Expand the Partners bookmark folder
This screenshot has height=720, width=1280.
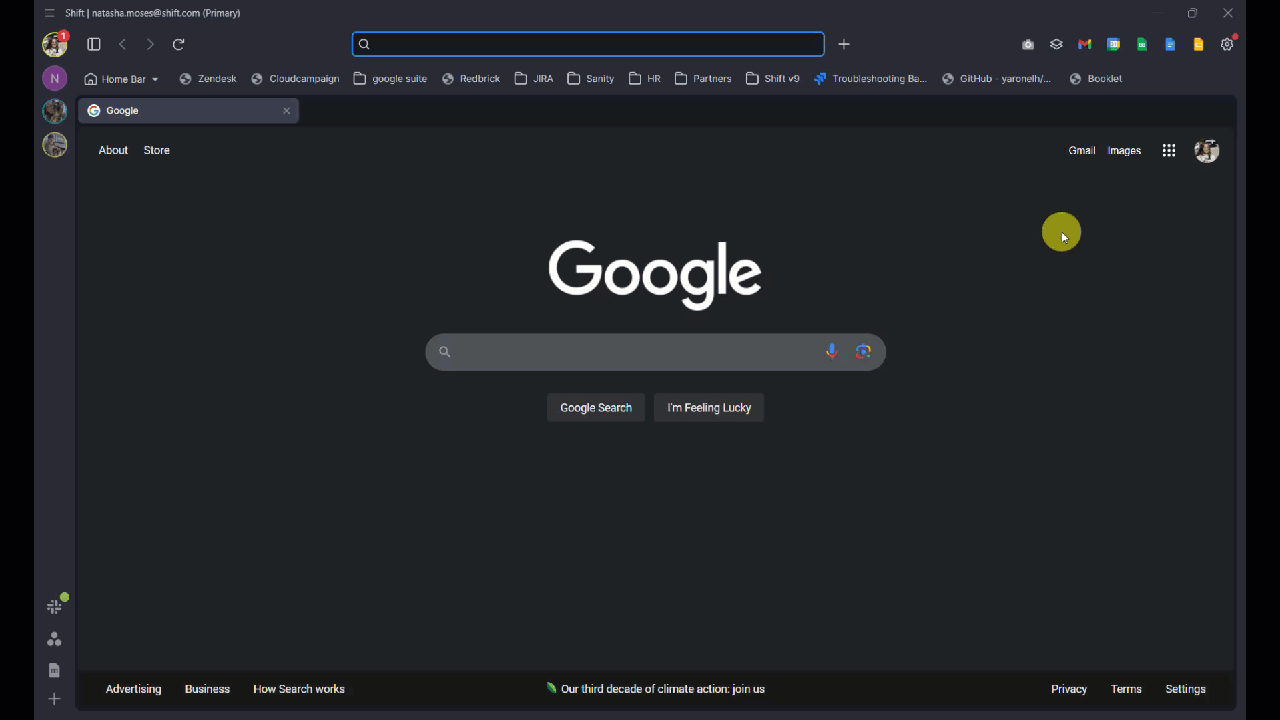(x=703, y=79)
